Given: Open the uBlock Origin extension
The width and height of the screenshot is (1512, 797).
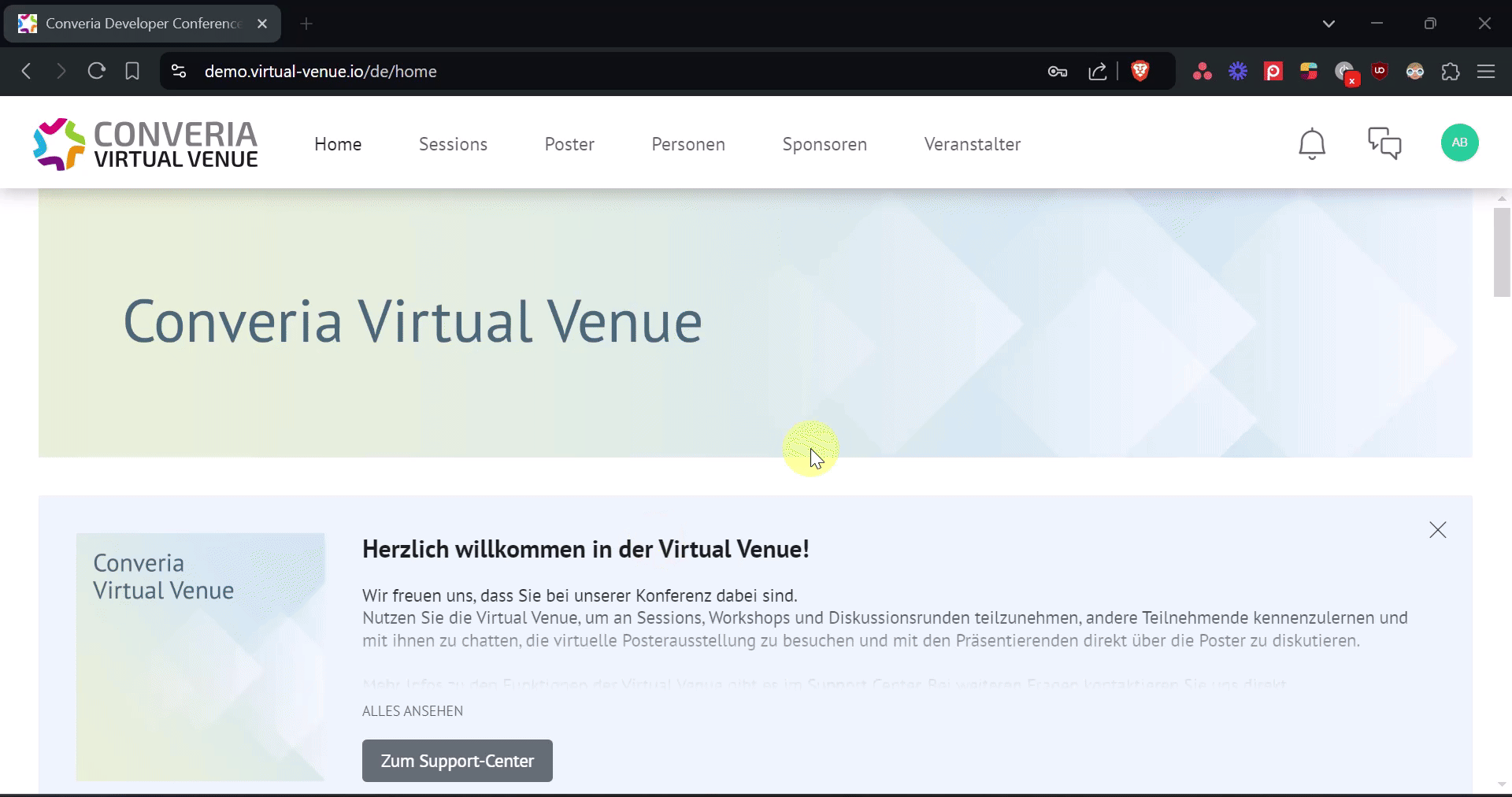Looking at the screenshot, I should tap(1380, 71).
